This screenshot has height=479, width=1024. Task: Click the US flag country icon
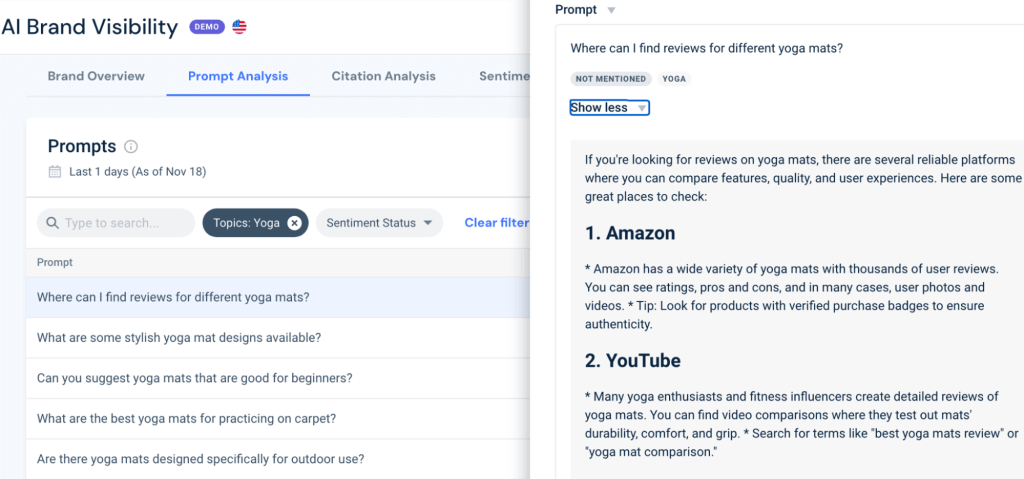239,27
